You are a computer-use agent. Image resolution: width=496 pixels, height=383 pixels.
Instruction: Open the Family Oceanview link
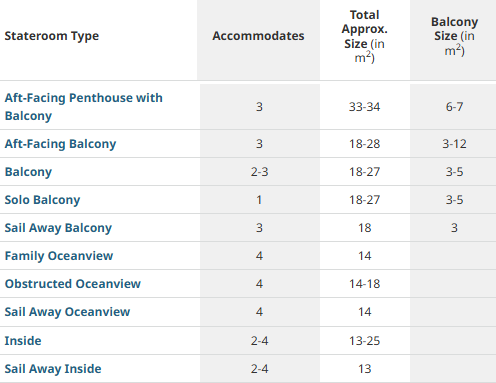coord(59,256)
